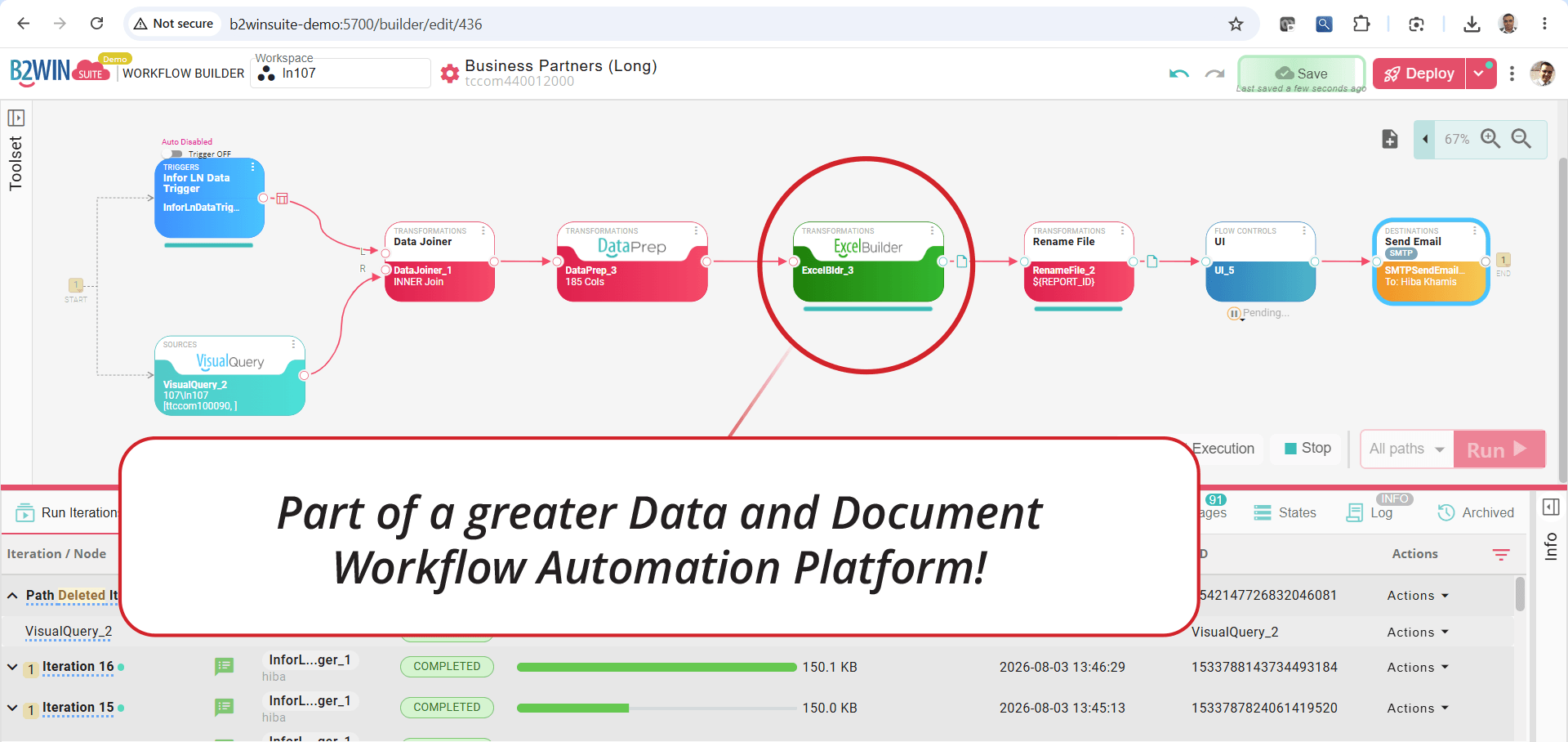
Task: Click the iterations list vertical scrollbar
Action: (x=1520, y=594)
